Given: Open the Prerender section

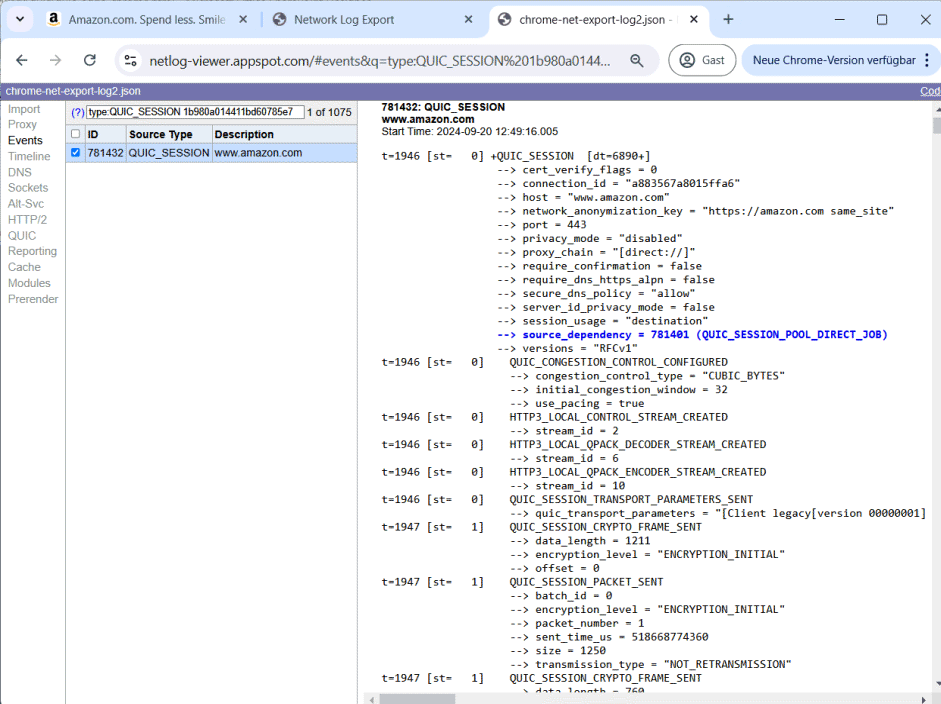Looking at the screenshot, I should click(x=33, y=299).
